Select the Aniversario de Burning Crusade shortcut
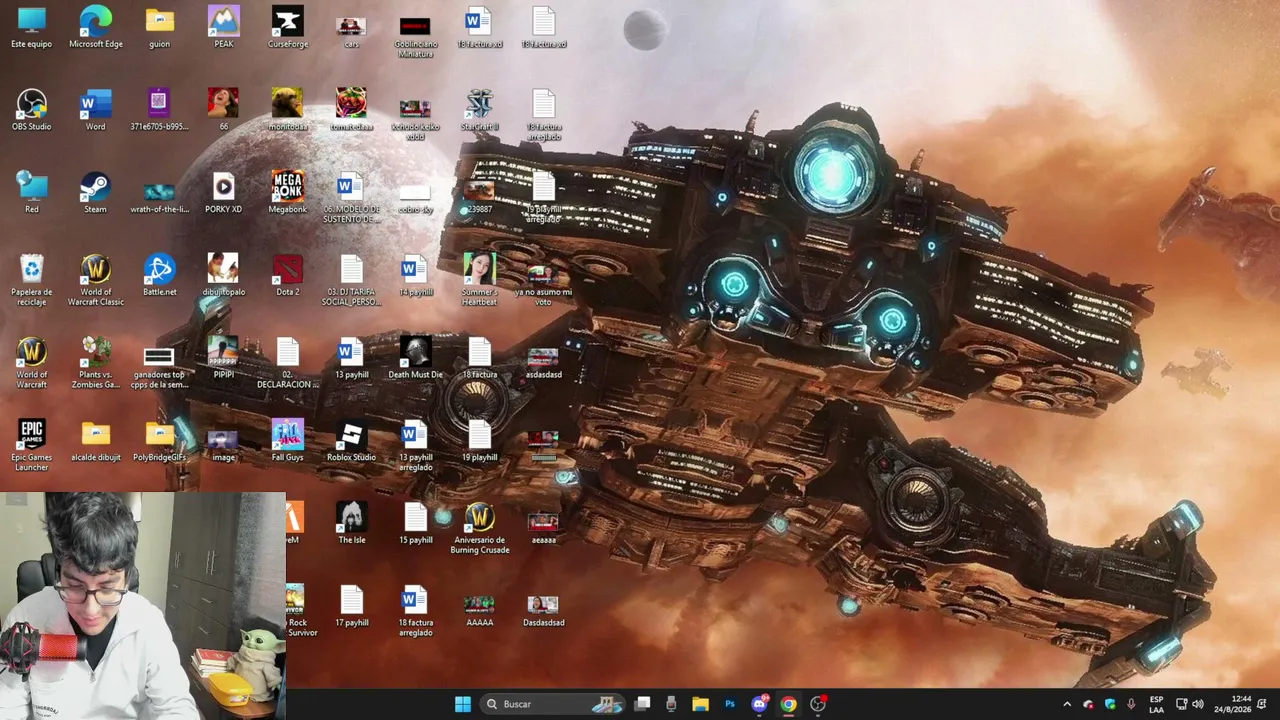Screen dimensions: 1280x720 (x=479, y=528)
